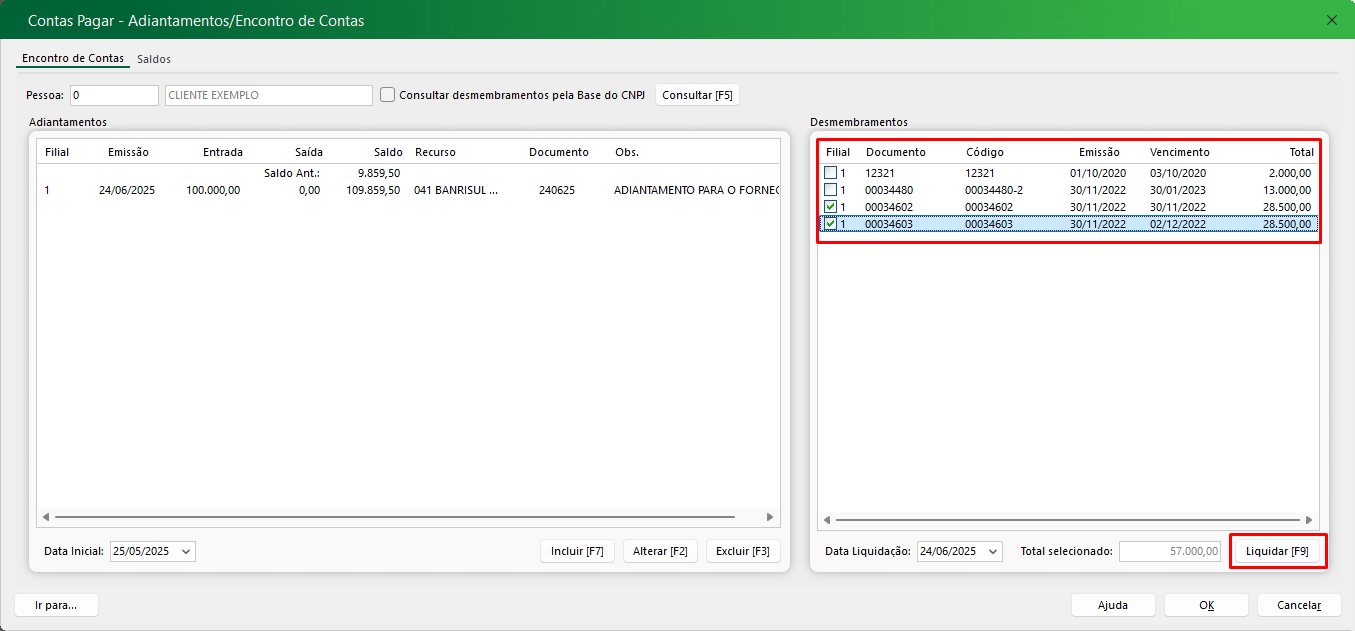Click Incluir [F7] to add advance
Image resolution: width=1355 pixels, height=631 pixels.
pos(578,551)
